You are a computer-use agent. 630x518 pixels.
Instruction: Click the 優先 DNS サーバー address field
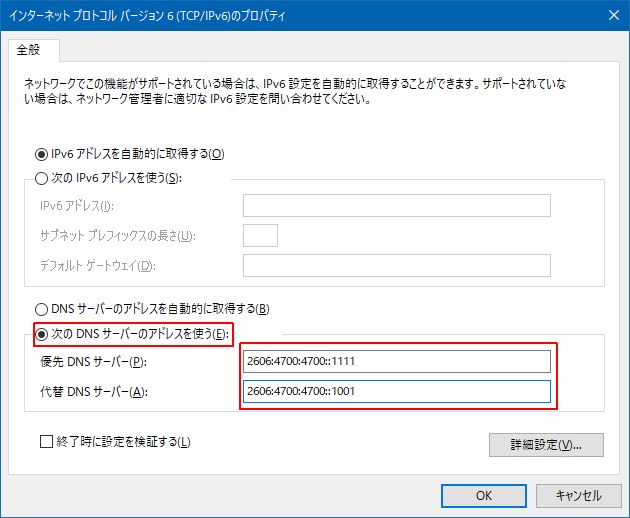pos(397,361)
